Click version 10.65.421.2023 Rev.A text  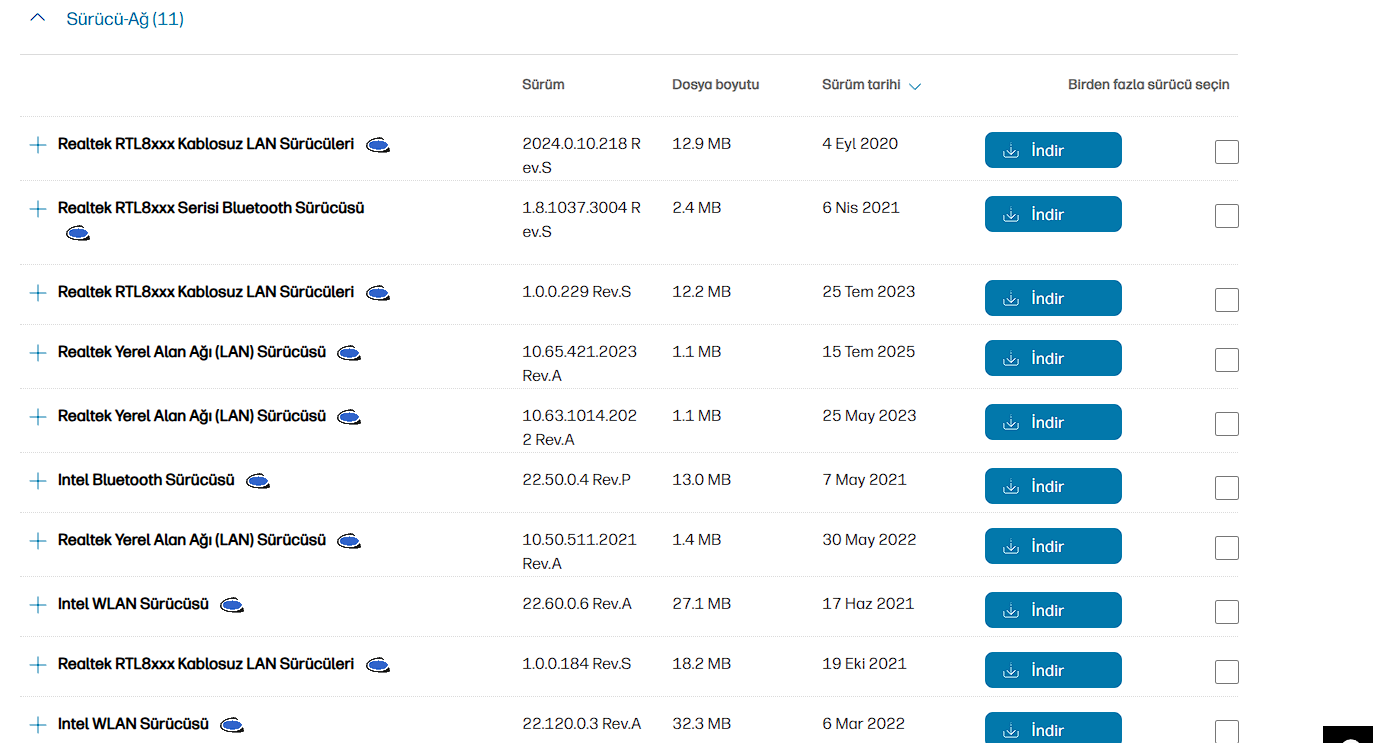(579, 364)
